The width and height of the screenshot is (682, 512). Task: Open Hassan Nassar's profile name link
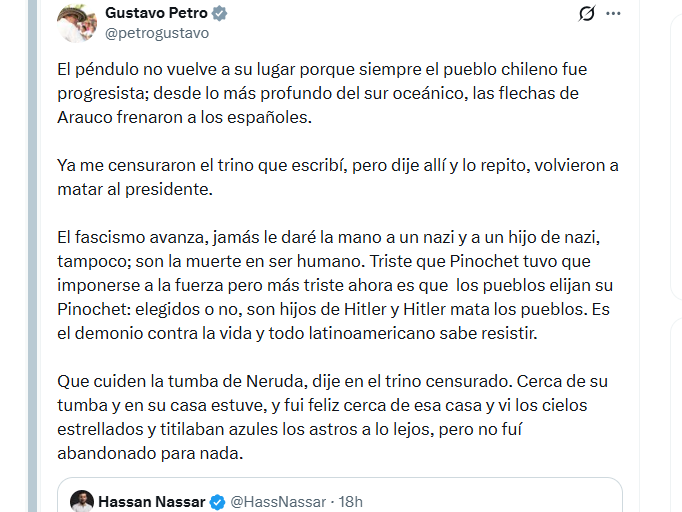152,501
